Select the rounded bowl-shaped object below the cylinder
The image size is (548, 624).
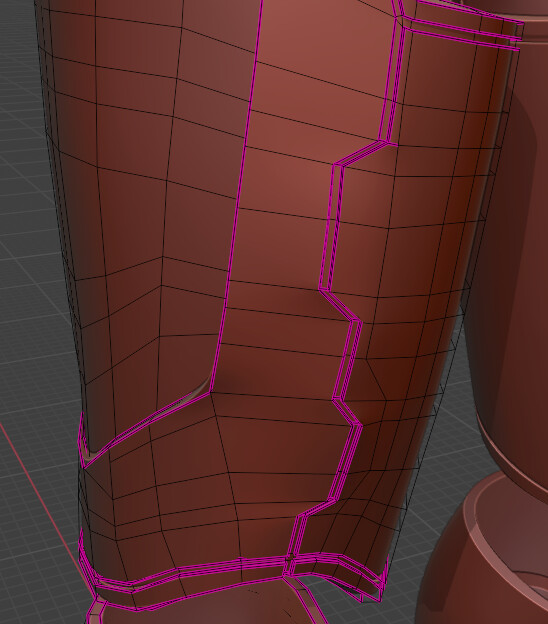pyautogui.click(x=486, y=553)
